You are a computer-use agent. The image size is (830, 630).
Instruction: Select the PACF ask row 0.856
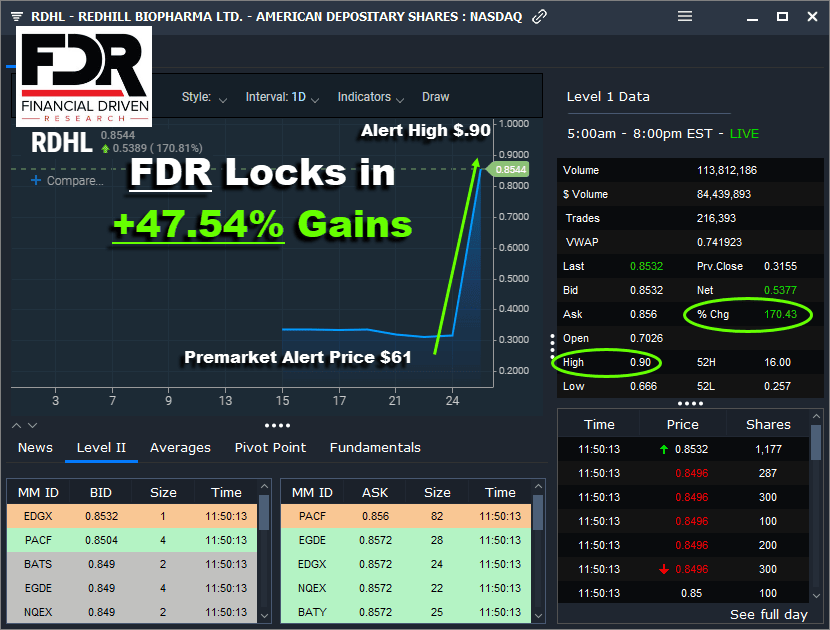click(406, 516)
